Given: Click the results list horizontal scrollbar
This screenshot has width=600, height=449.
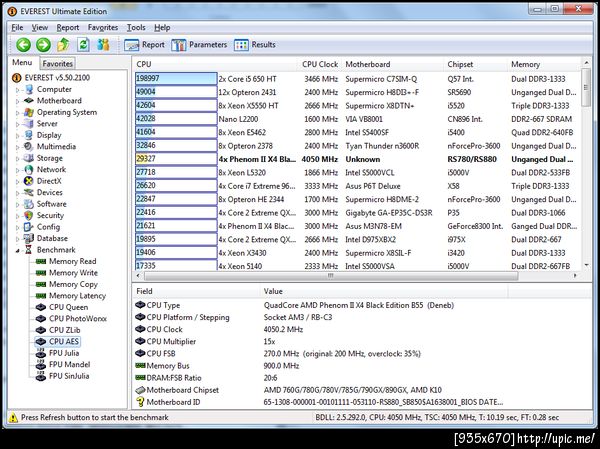Looking at the screenshot, I should (331, 276).
